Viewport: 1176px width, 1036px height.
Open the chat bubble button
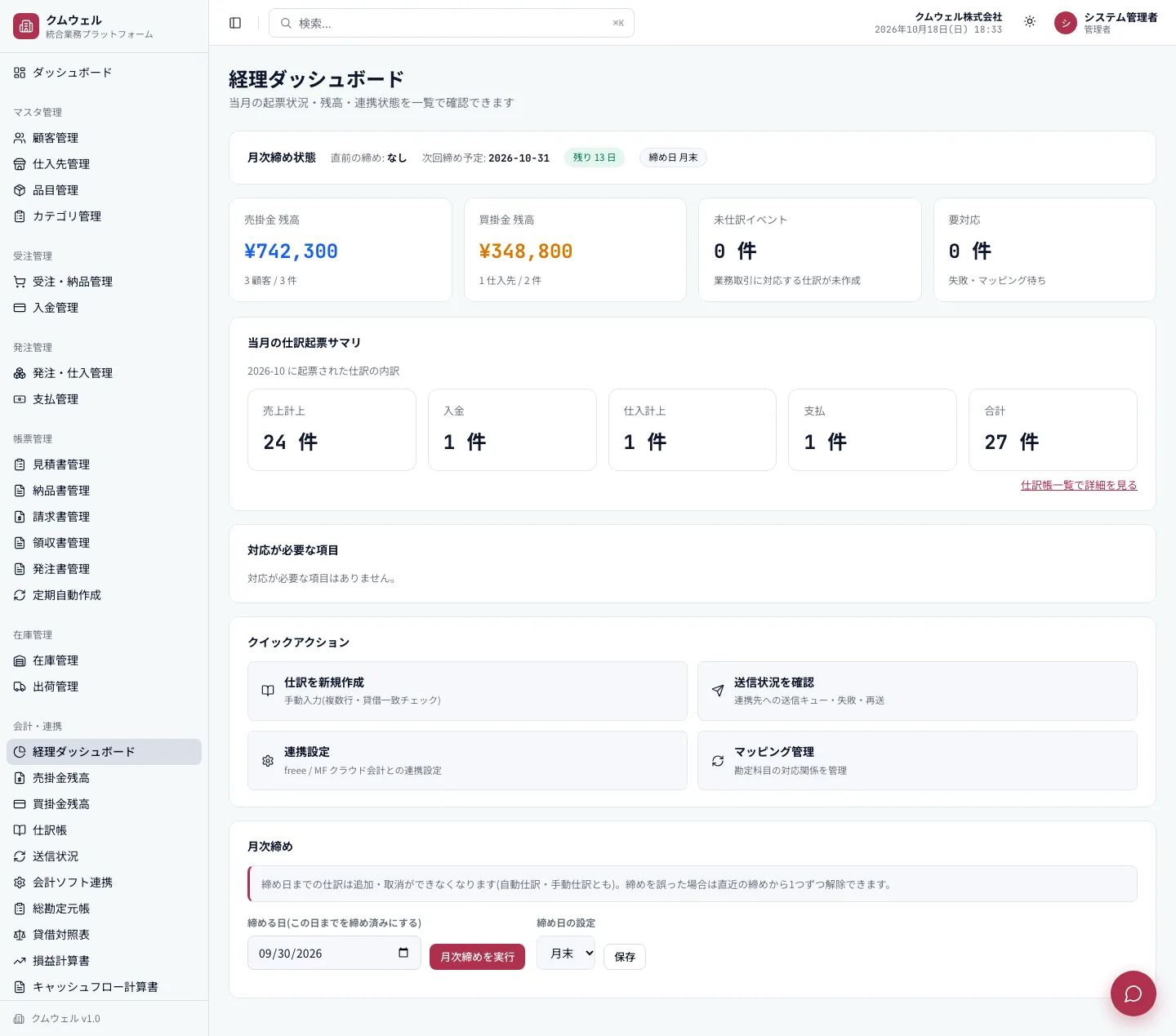(1133, 993)
